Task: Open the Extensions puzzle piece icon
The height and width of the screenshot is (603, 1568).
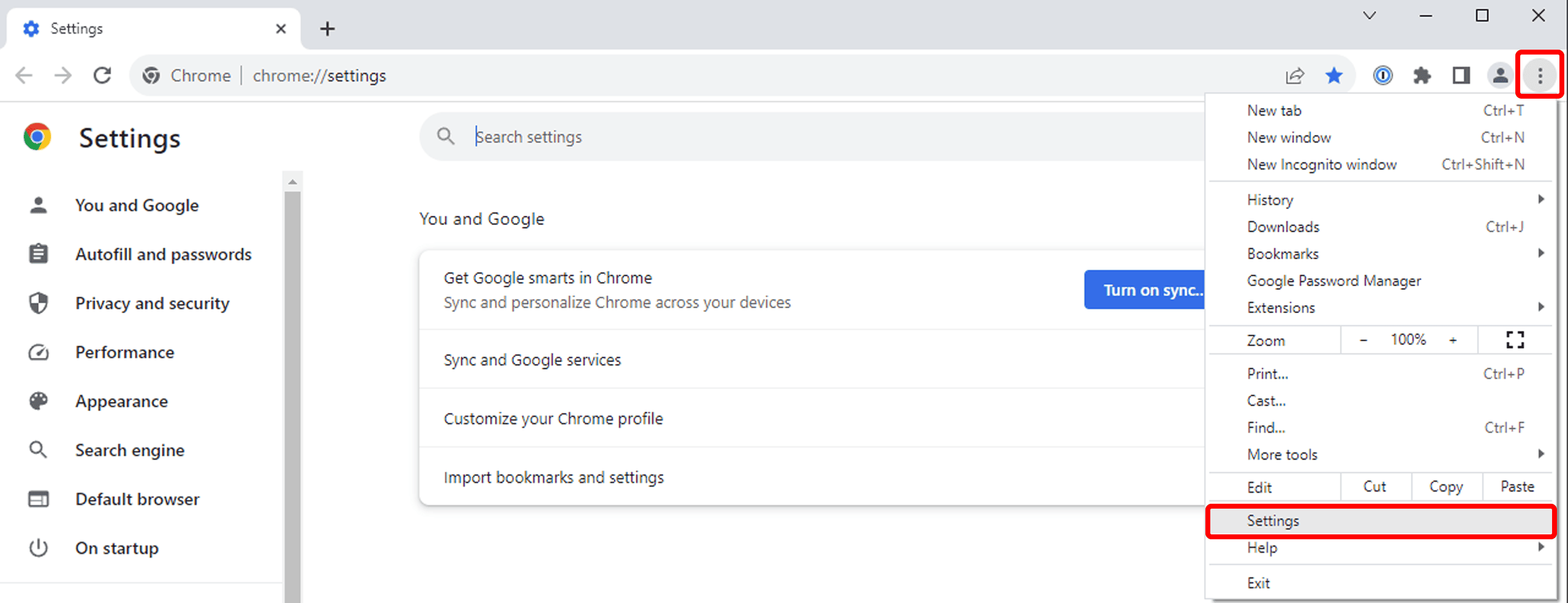Action: click(x=1422, y=76)
